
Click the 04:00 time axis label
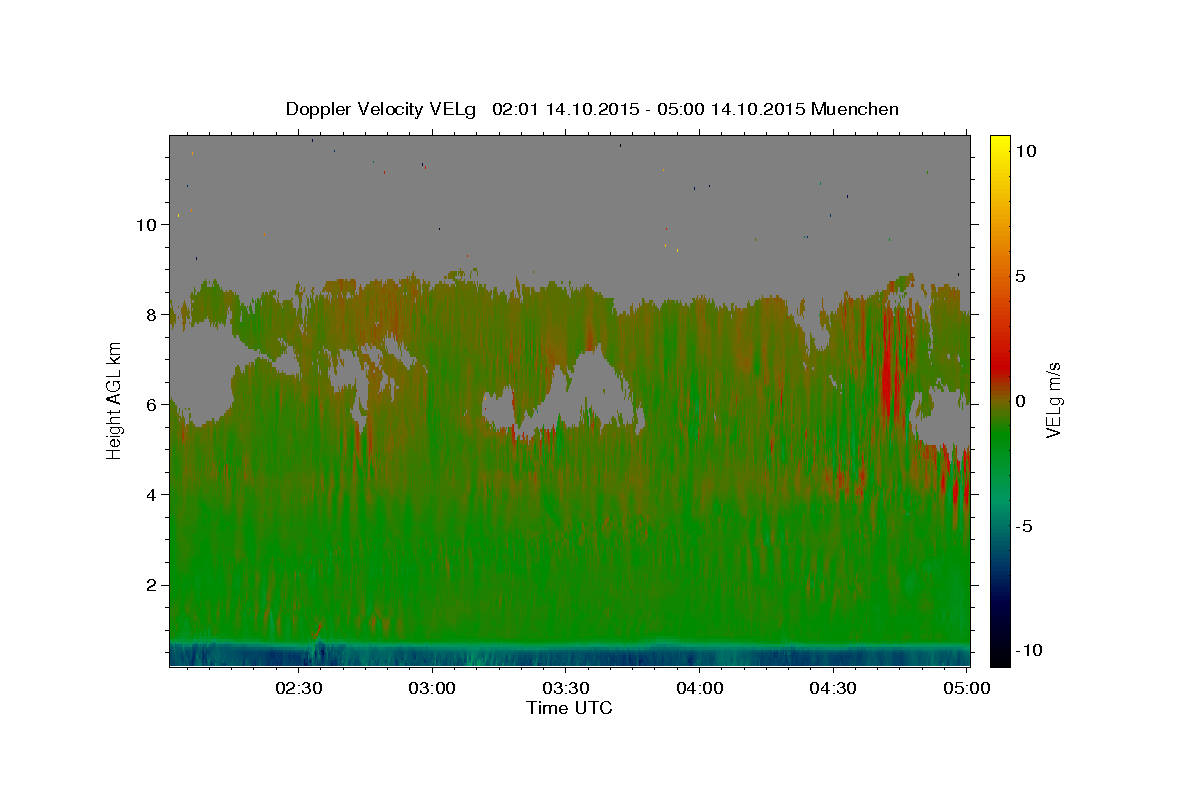pos(699,688)
